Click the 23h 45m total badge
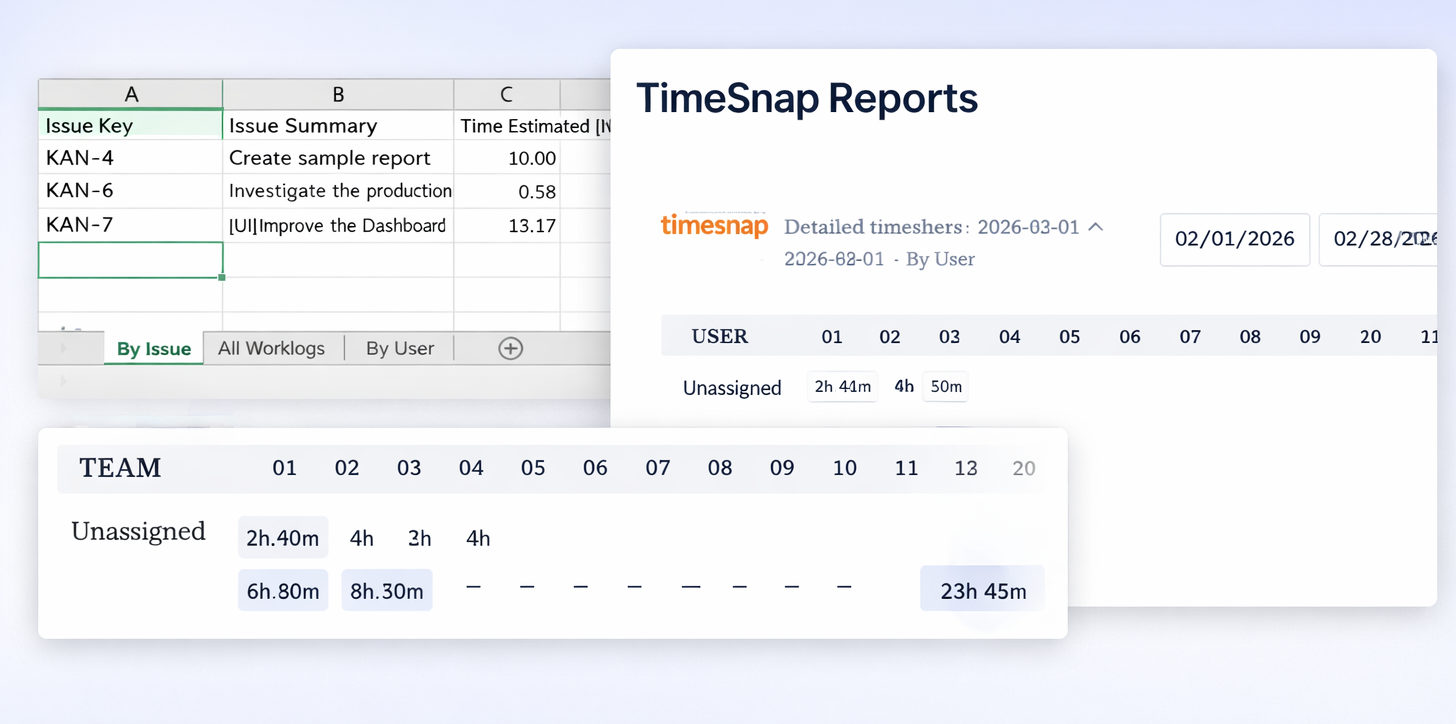Image resolution: width=1456 pixels, height=724 pixels. [982, 590]
